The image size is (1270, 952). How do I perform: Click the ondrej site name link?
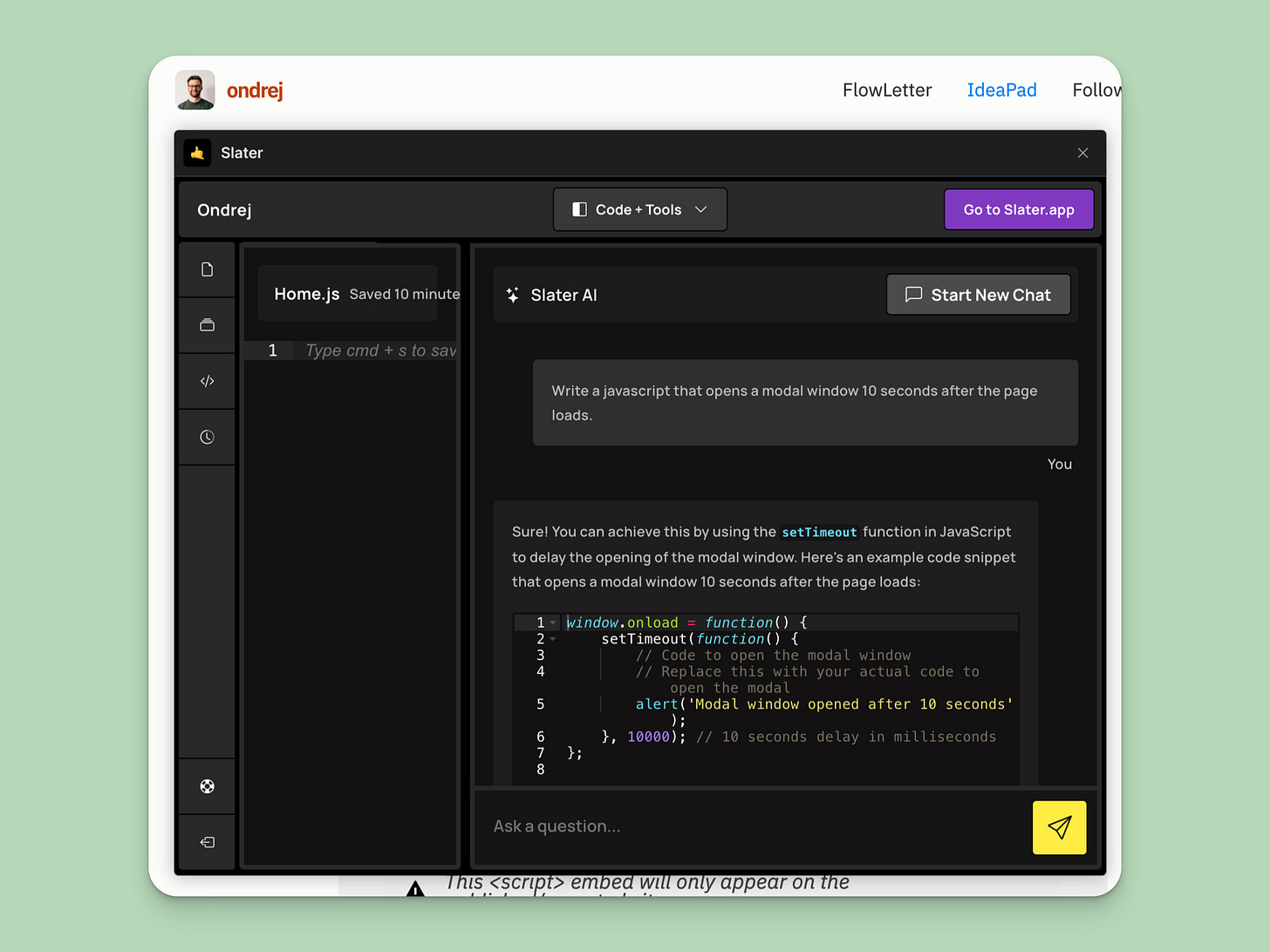(255, 91)
